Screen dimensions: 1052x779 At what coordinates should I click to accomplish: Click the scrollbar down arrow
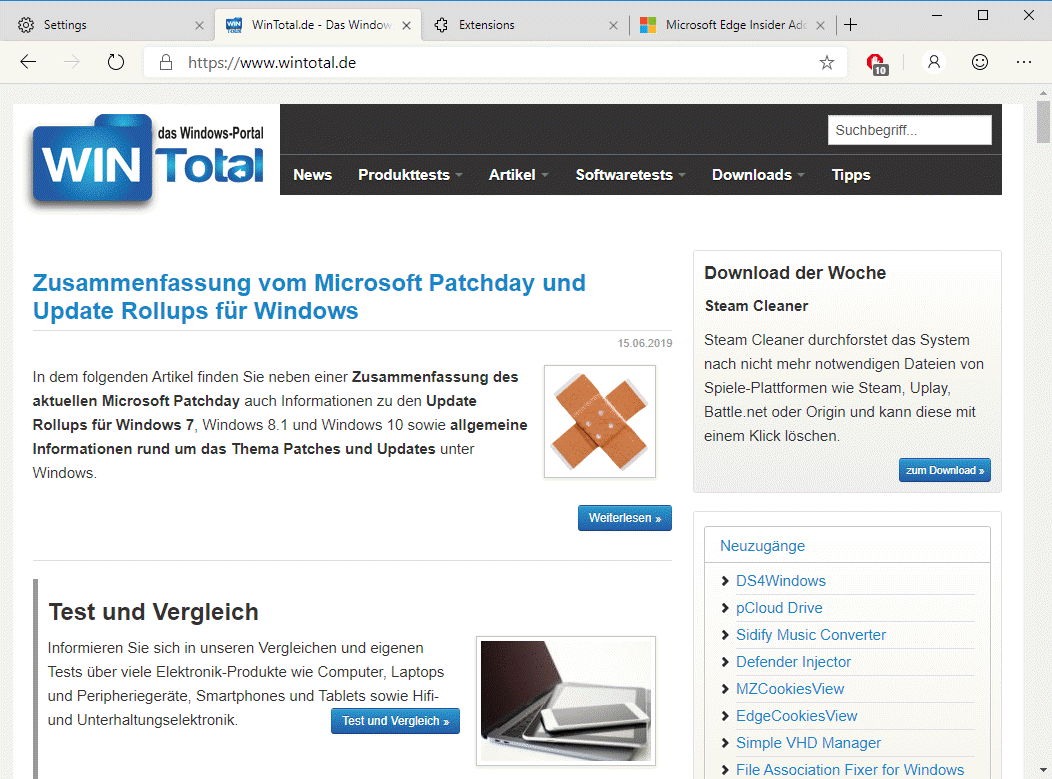[x=1043, y=770]
